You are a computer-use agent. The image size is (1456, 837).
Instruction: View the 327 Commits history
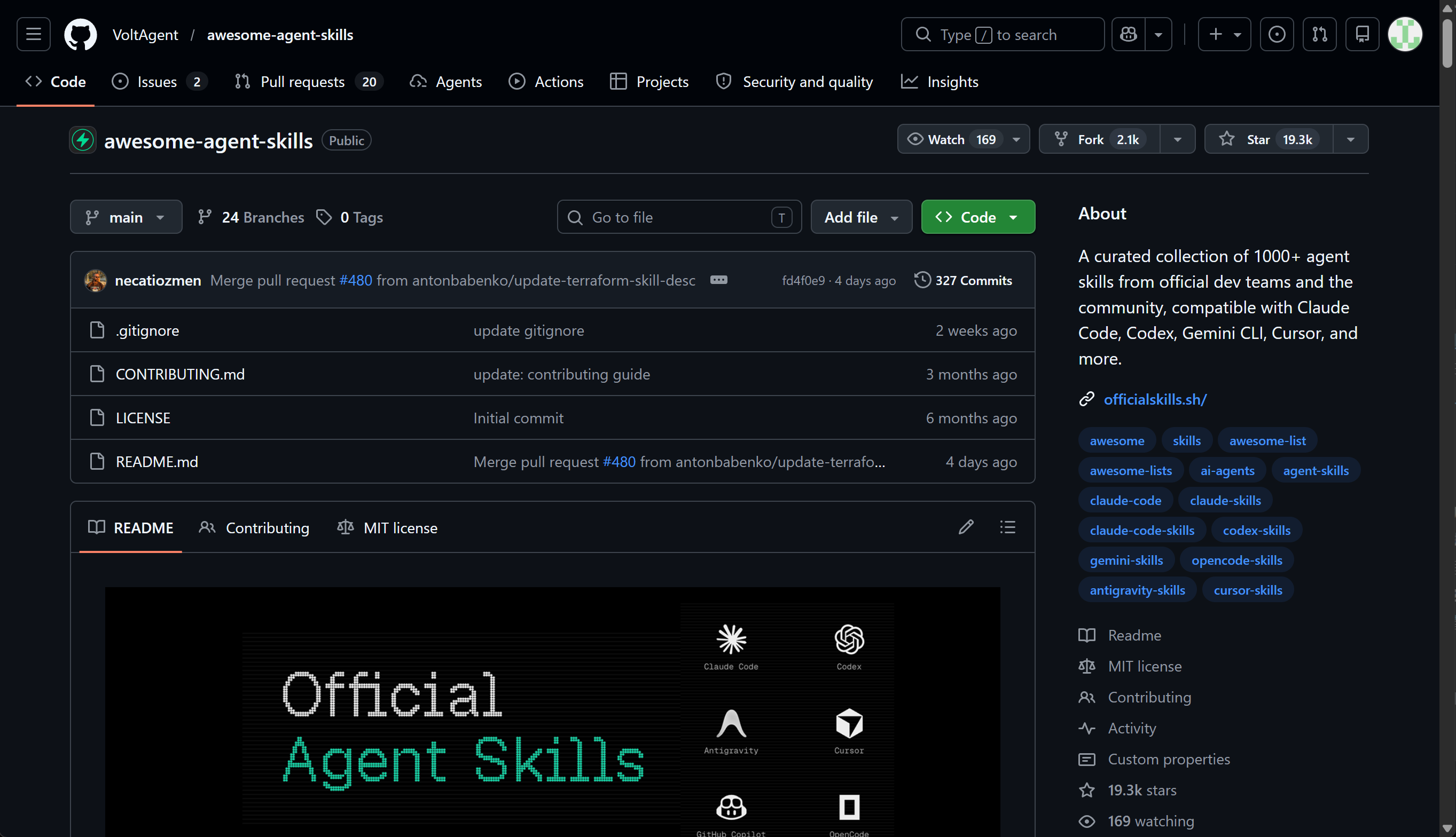point(963,280)
